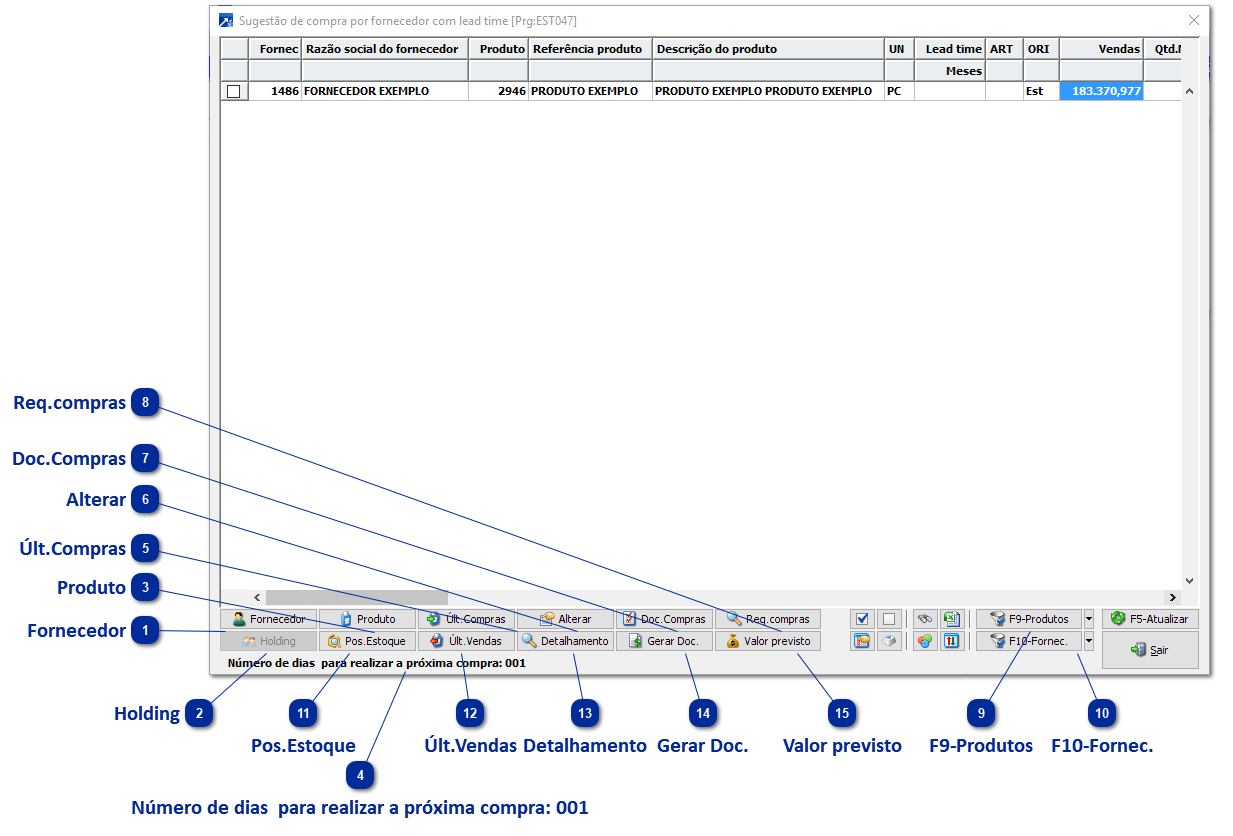This screenshot has height=836, width=1233.
Task: Exit using the Sair button
Action: coord(1150,650)
